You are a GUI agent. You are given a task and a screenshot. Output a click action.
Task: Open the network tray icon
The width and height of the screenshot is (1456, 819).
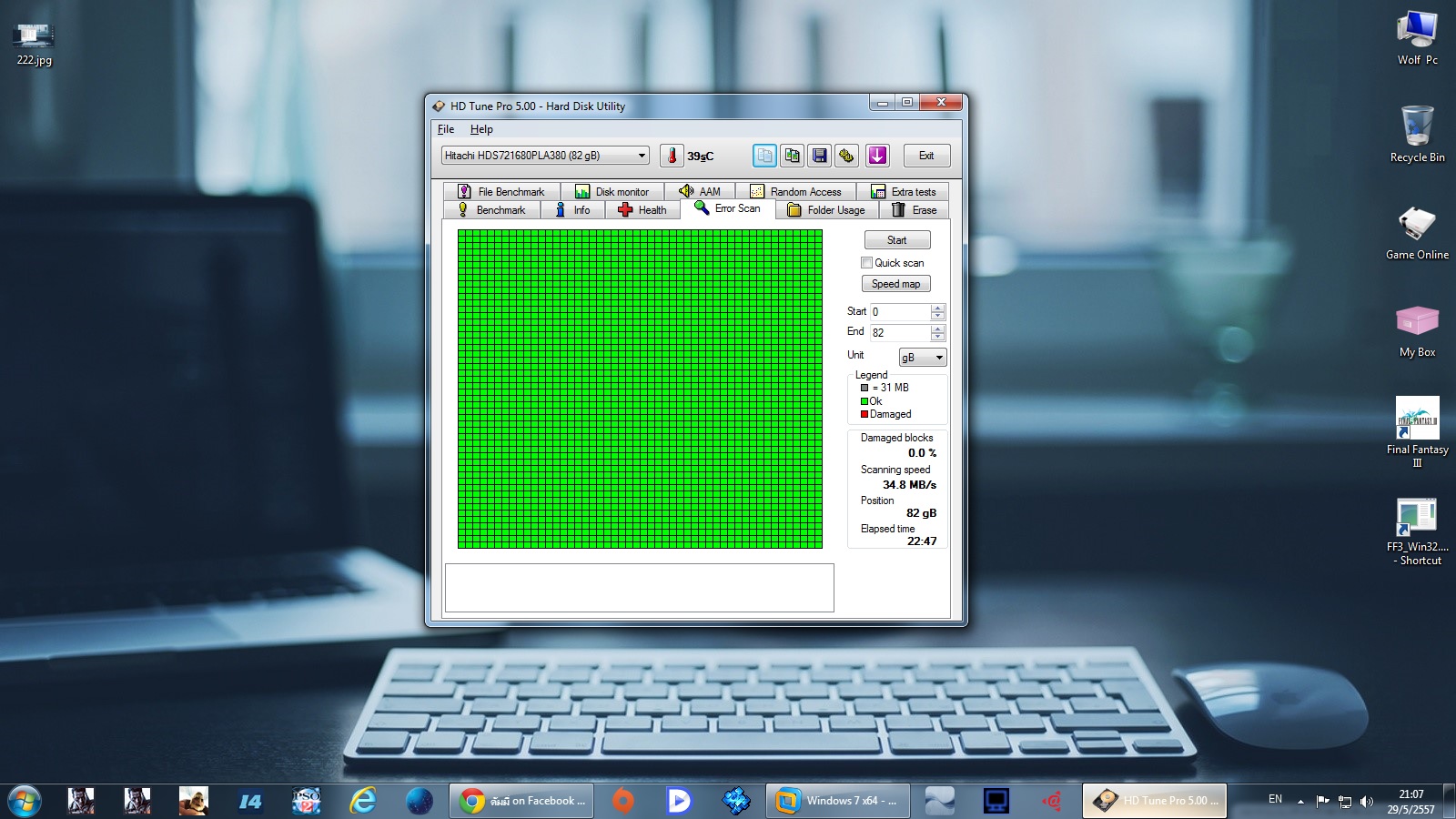(1344, 801)
